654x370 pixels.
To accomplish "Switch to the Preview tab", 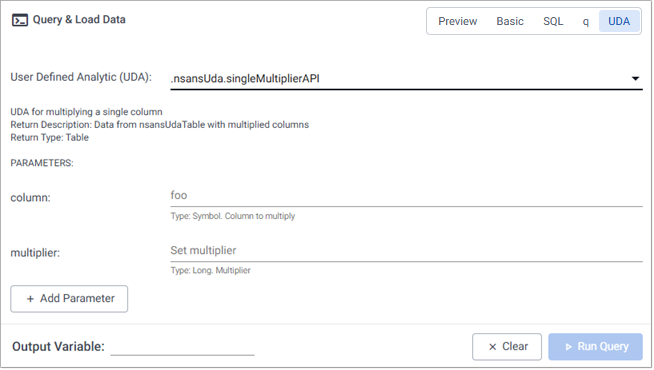I will (x=458, y=21).
